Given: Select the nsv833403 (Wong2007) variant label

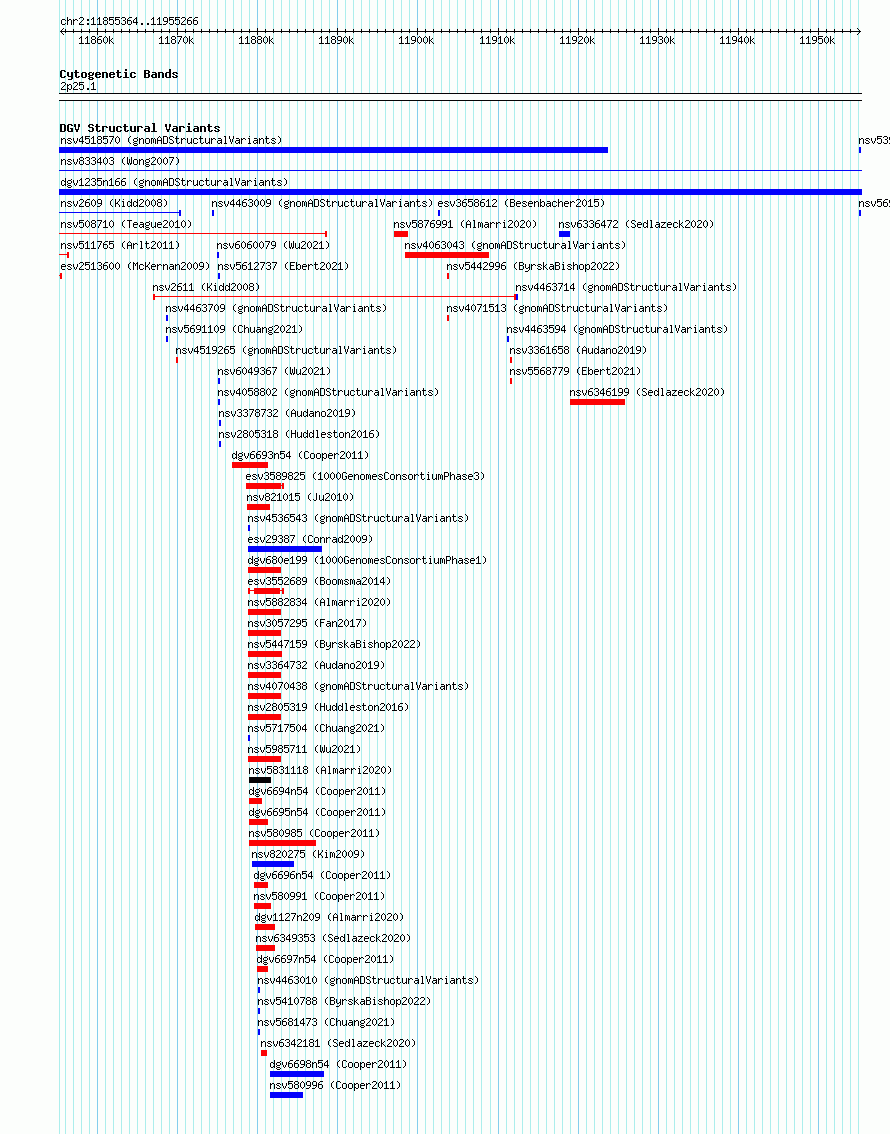Looking at the screenshot, I should click(120, 161).
